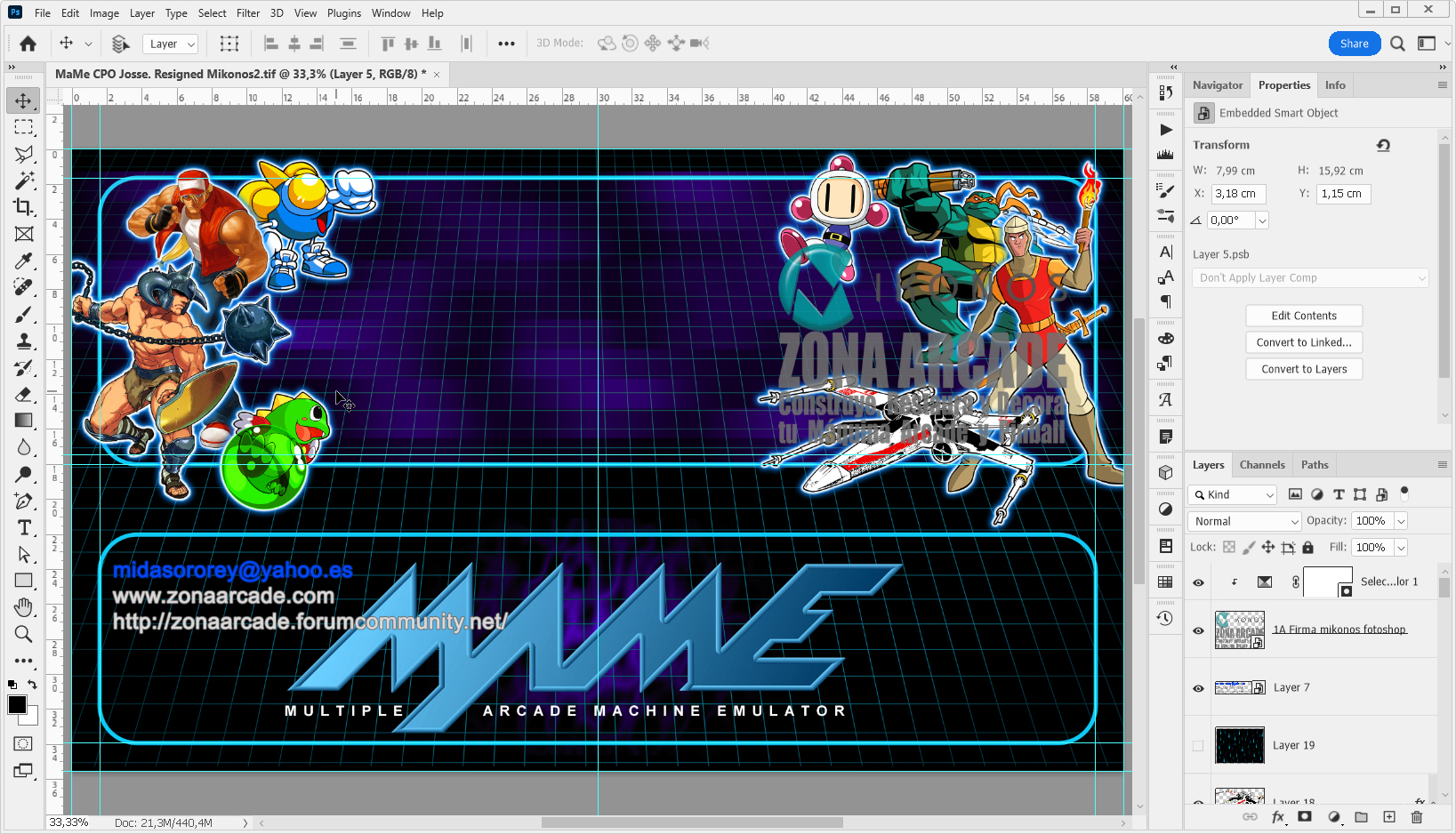The width and height of the screenshot is (1456, 834).
Task: Switch to the Channels tab
Action: pyautogui.click(x=1261, y=465)
